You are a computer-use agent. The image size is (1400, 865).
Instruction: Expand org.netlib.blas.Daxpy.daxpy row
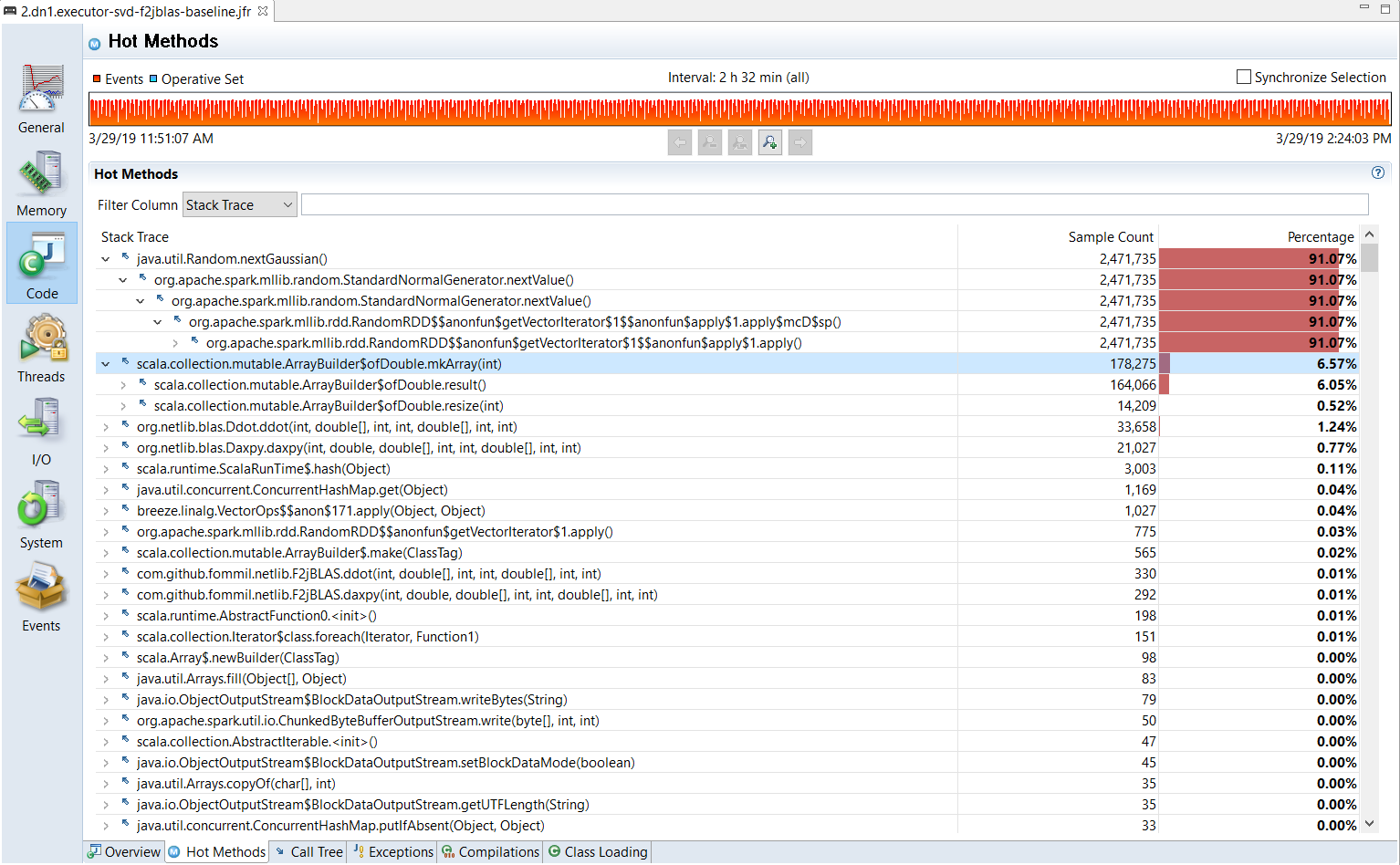point(106,448)
